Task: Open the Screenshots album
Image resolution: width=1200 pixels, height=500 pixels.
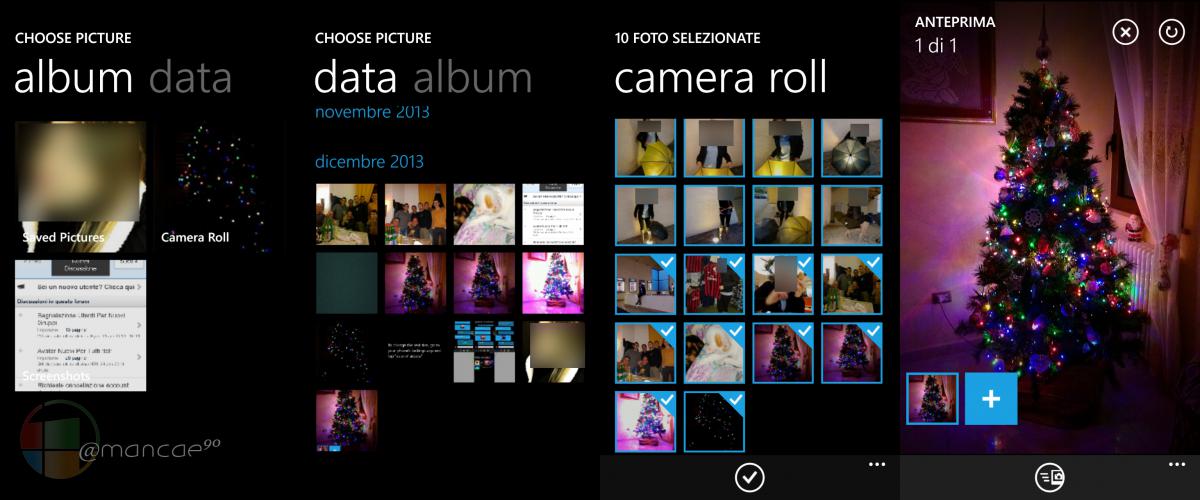Action: click(80, 325)
